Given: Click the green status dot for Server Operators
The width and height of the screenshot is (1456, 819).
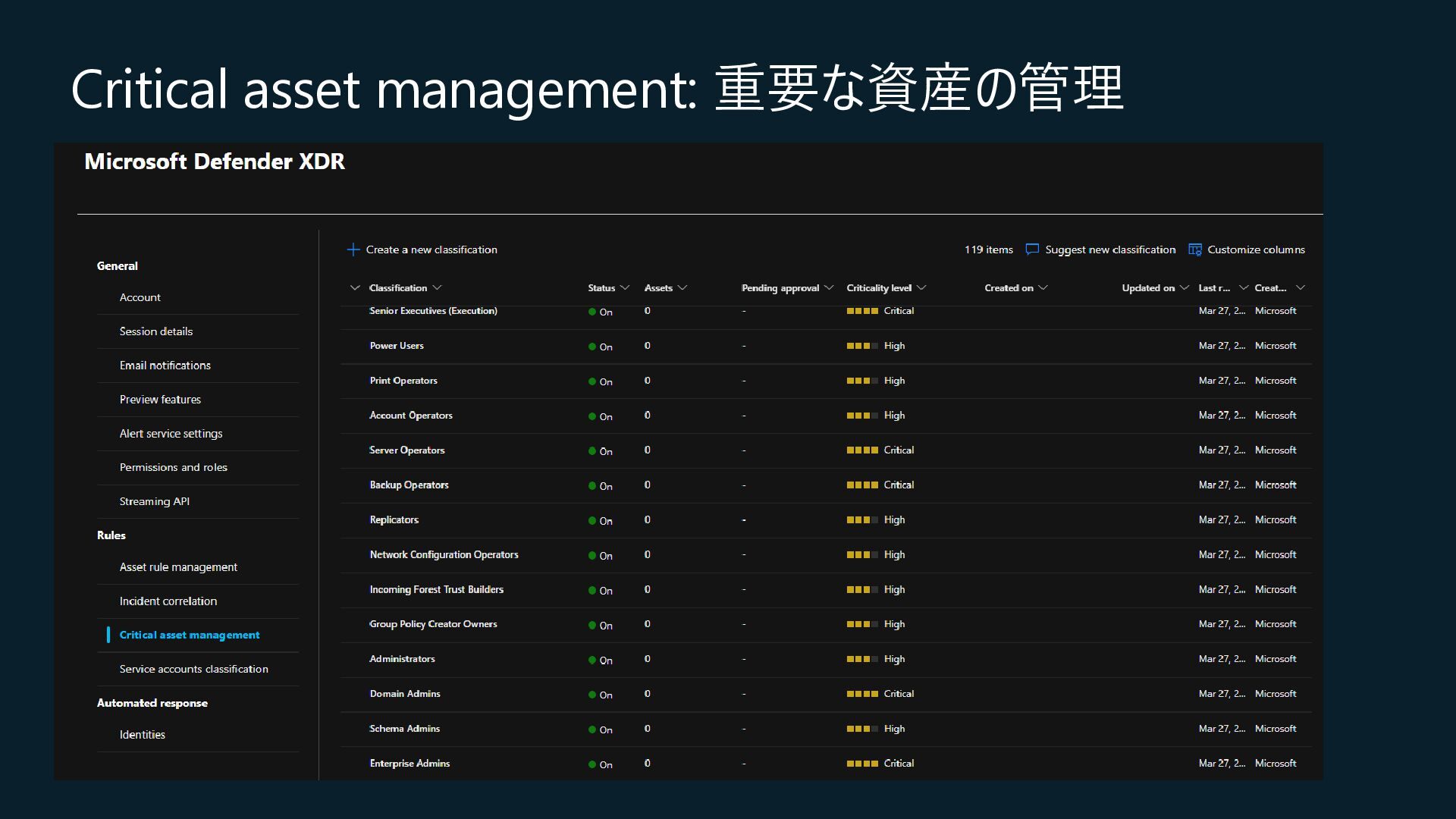Looking at the screenshot, I should point(592,451).
